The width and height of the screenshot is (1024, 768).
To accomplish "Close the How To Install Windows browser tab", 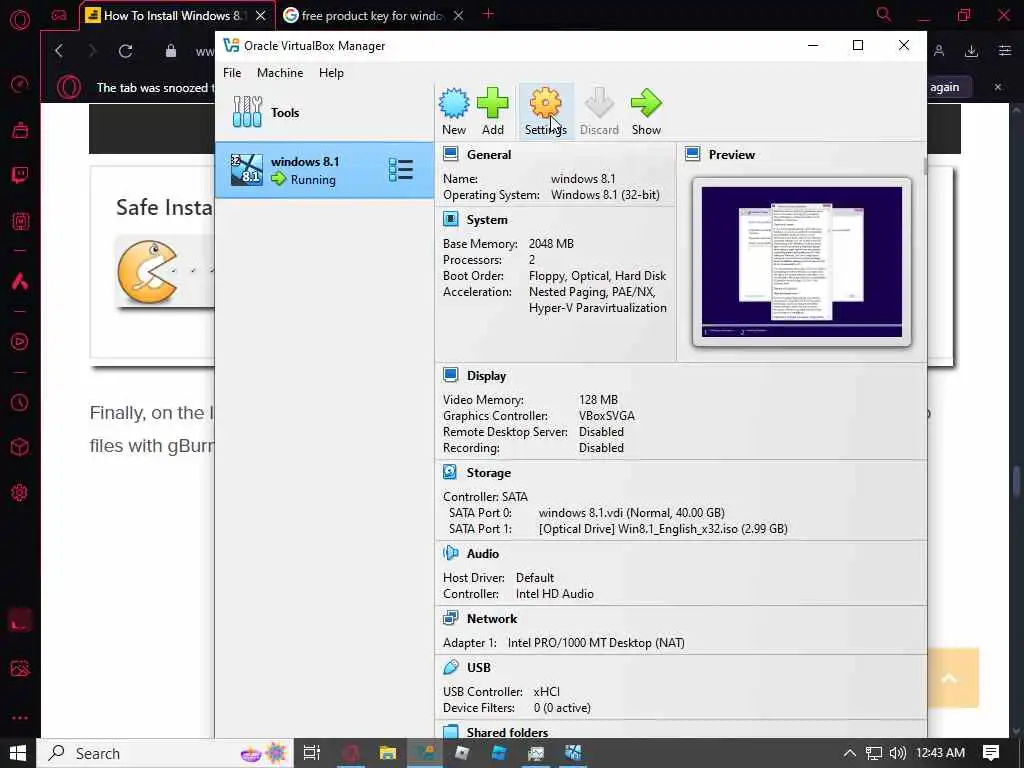I will 261,16.
